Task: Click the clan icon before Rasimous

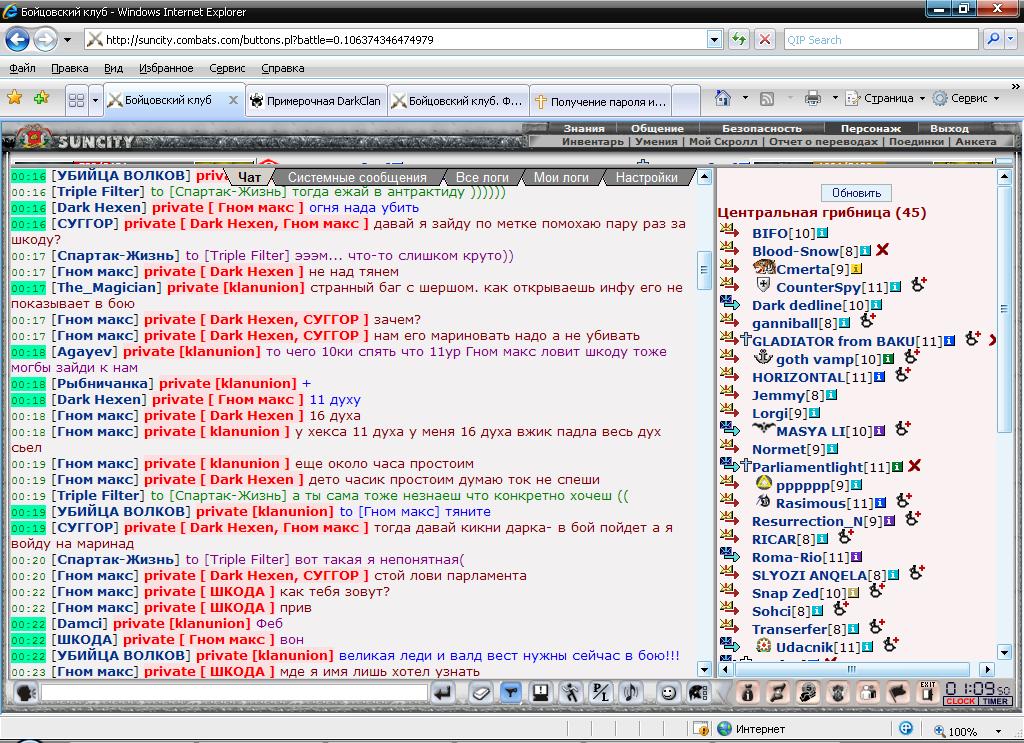Action: [x=763, y=501]
